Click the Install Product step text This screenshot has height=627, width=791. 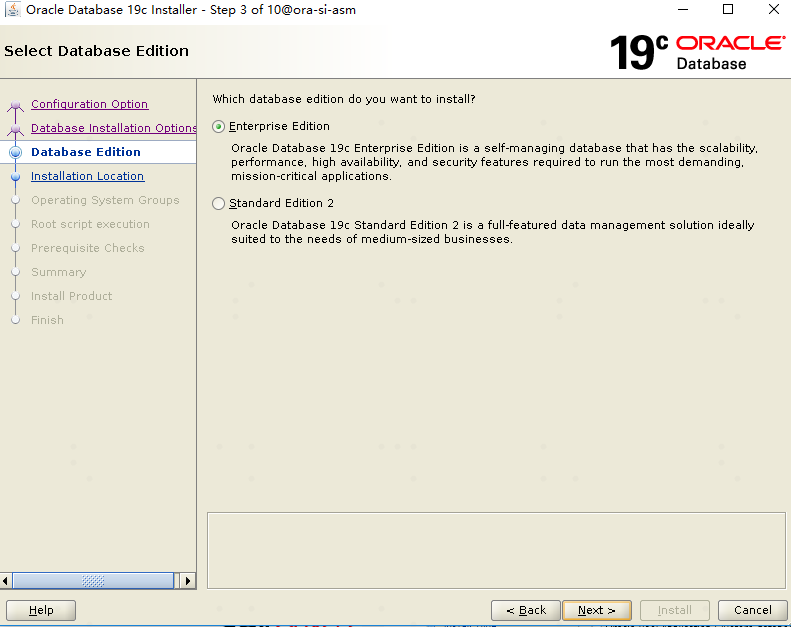click(x=72, y=296)
